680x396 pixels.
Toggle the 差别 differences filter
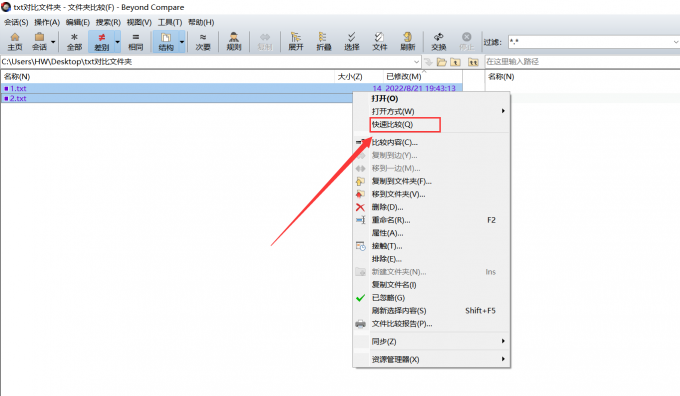[x=101, y=42]
